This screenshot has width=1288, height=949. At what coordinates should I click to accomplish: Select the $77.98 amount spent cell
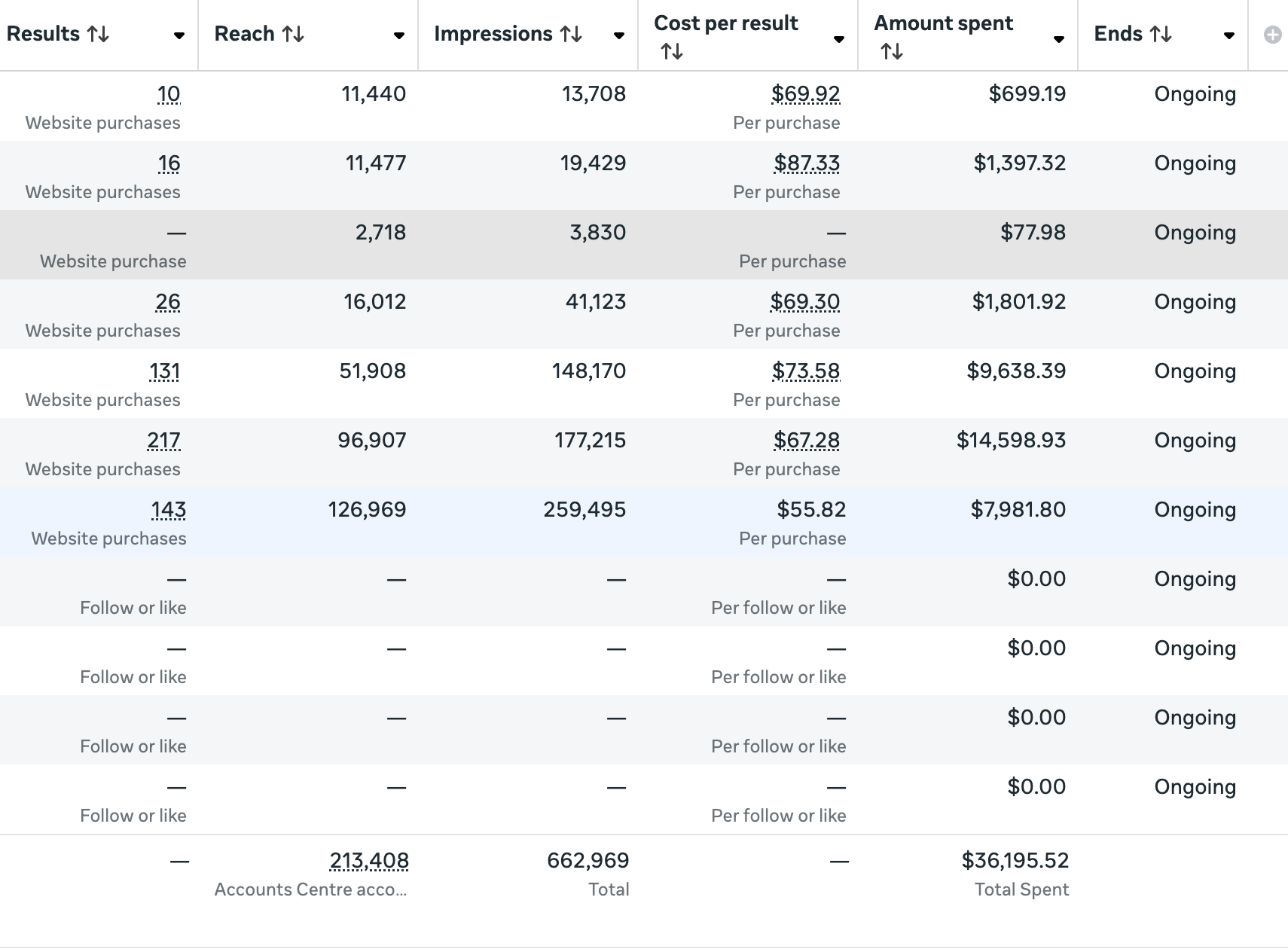tap(1033, 233)
